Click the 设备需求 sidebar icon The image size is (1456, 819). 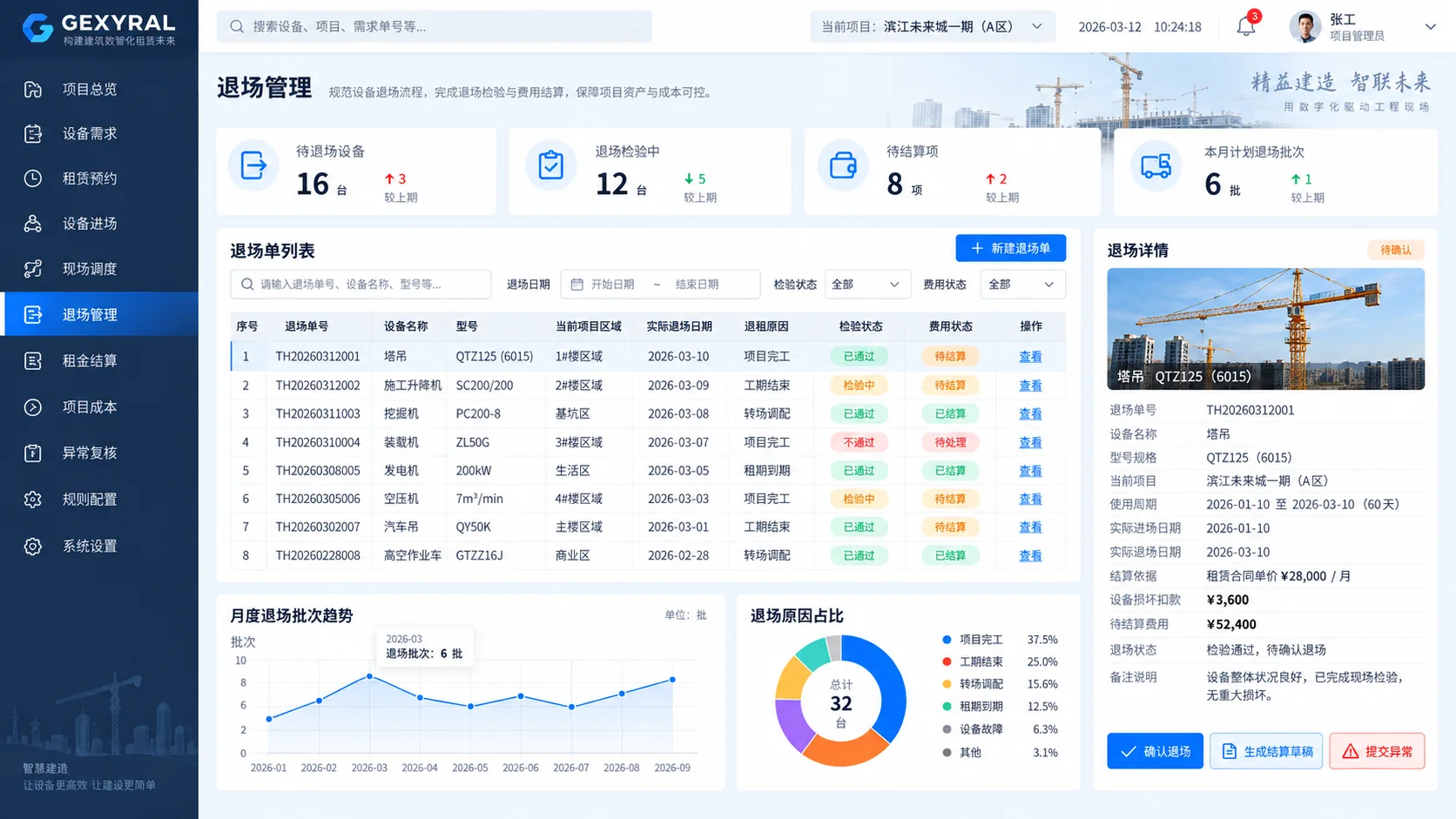33,133
